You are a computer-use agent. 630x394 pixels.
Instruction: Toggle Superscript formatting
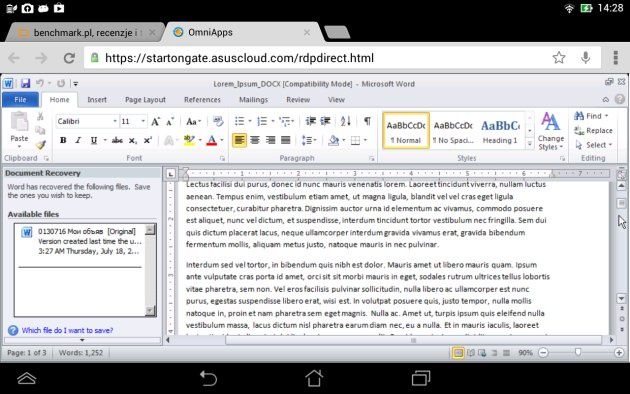click(147, 140)
